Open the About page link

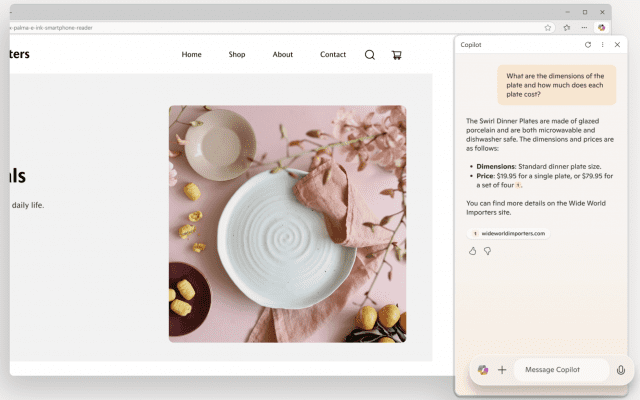click(282, 54)
